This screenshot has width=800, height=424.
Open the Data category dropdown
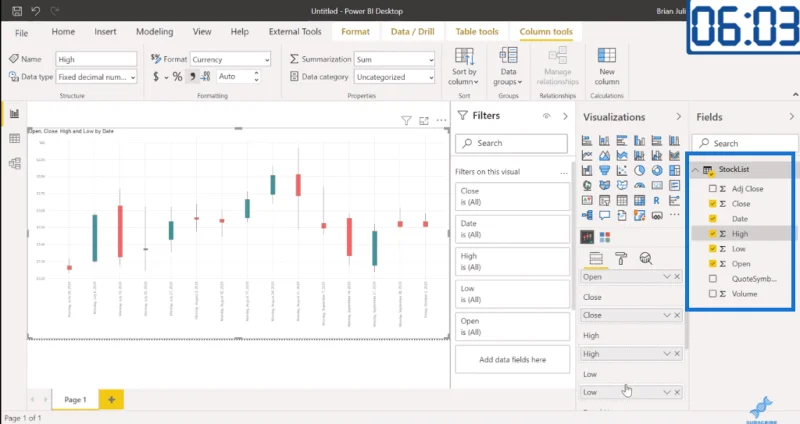tap(395, 77)
